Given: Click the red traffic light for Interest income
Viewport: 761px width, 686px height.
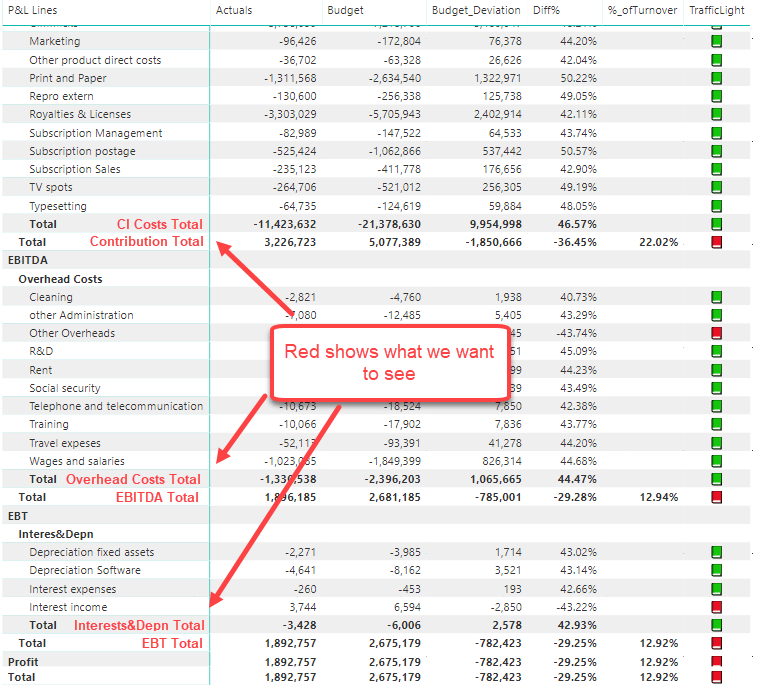Looking at the screenshot, I should click(x=716, y=607).
